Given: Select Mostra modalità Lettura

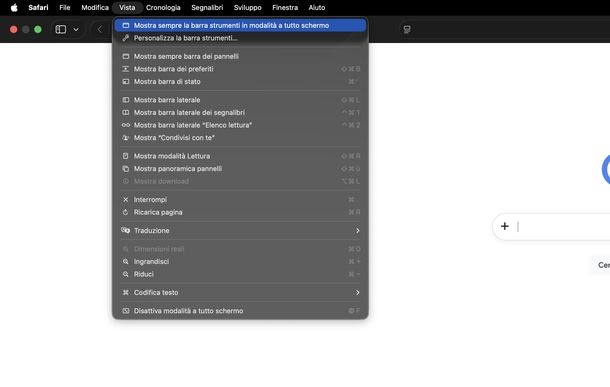Looking at the screenshot, I should click(x=240, y=156).
